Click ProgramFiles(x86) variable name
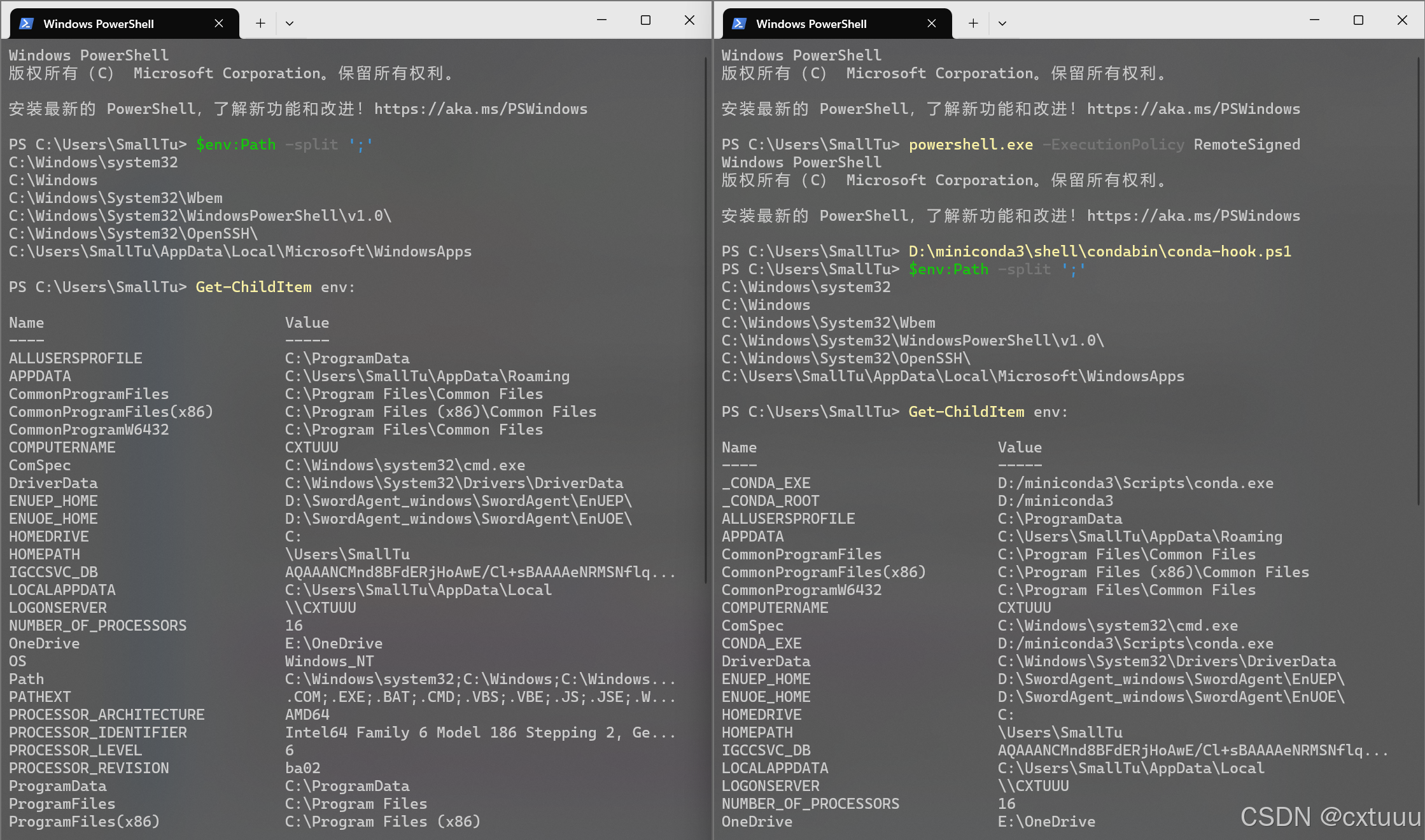Screen dimensions: 1425x840 click(85, 822)
